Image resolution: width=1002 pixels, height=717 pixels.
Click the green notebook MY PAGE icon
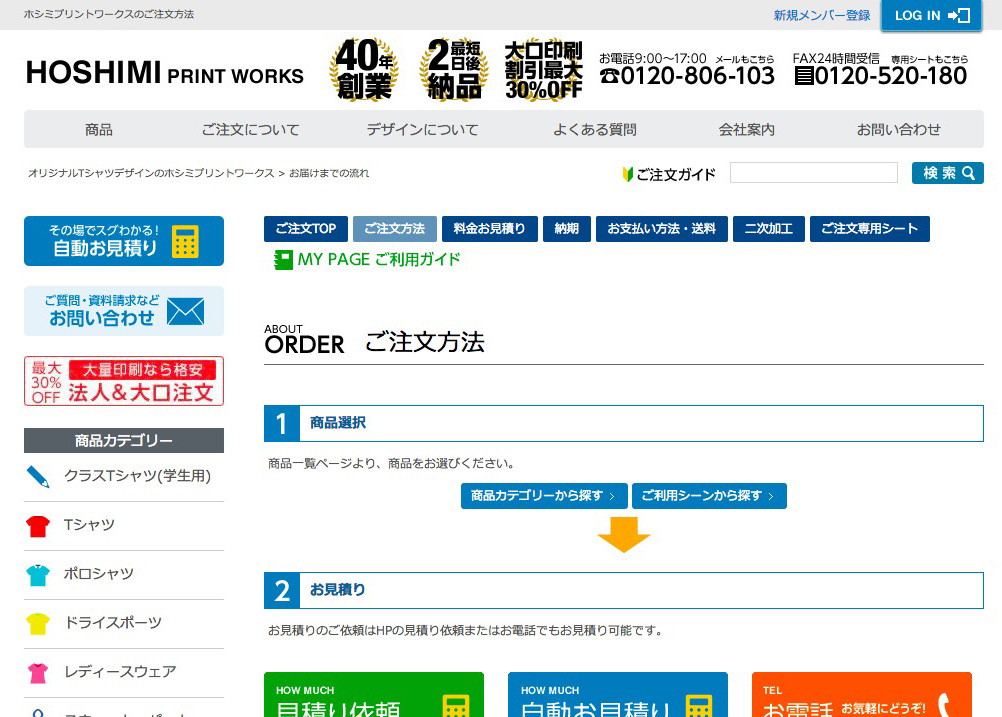click(x=283, y=260)
